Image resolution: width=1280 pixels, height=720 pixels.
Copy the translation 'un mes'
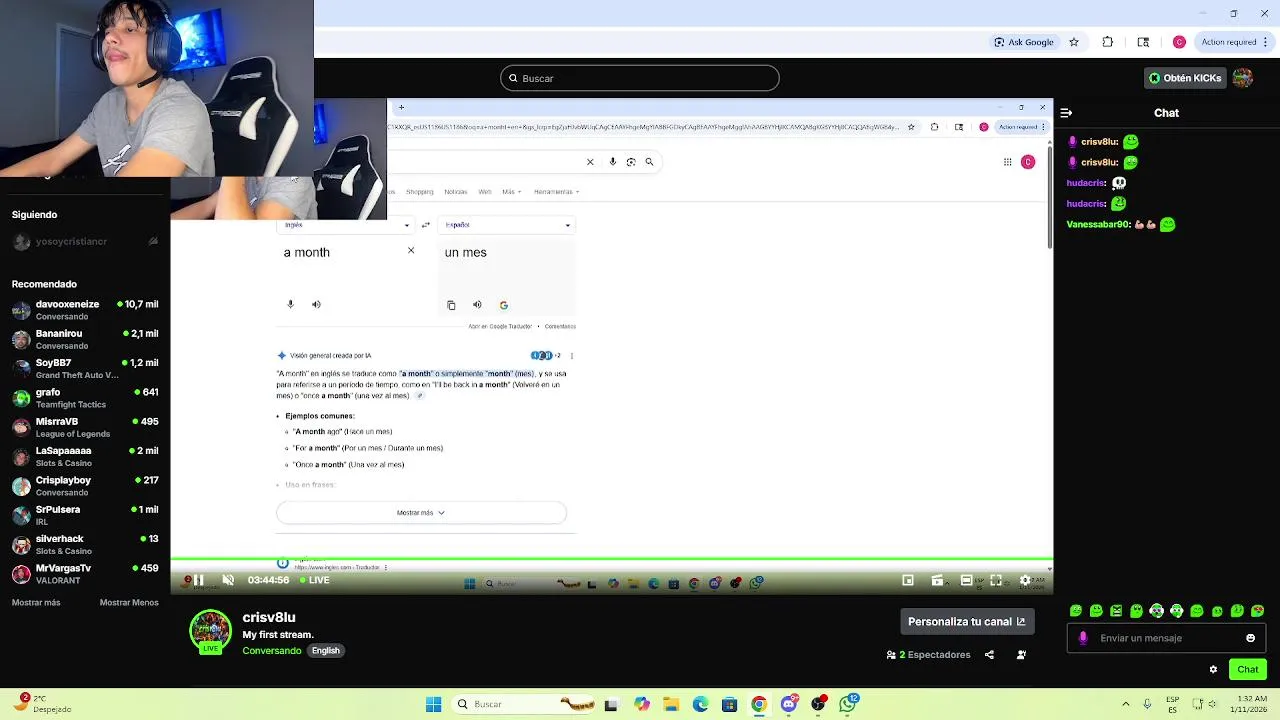point(451,305)
